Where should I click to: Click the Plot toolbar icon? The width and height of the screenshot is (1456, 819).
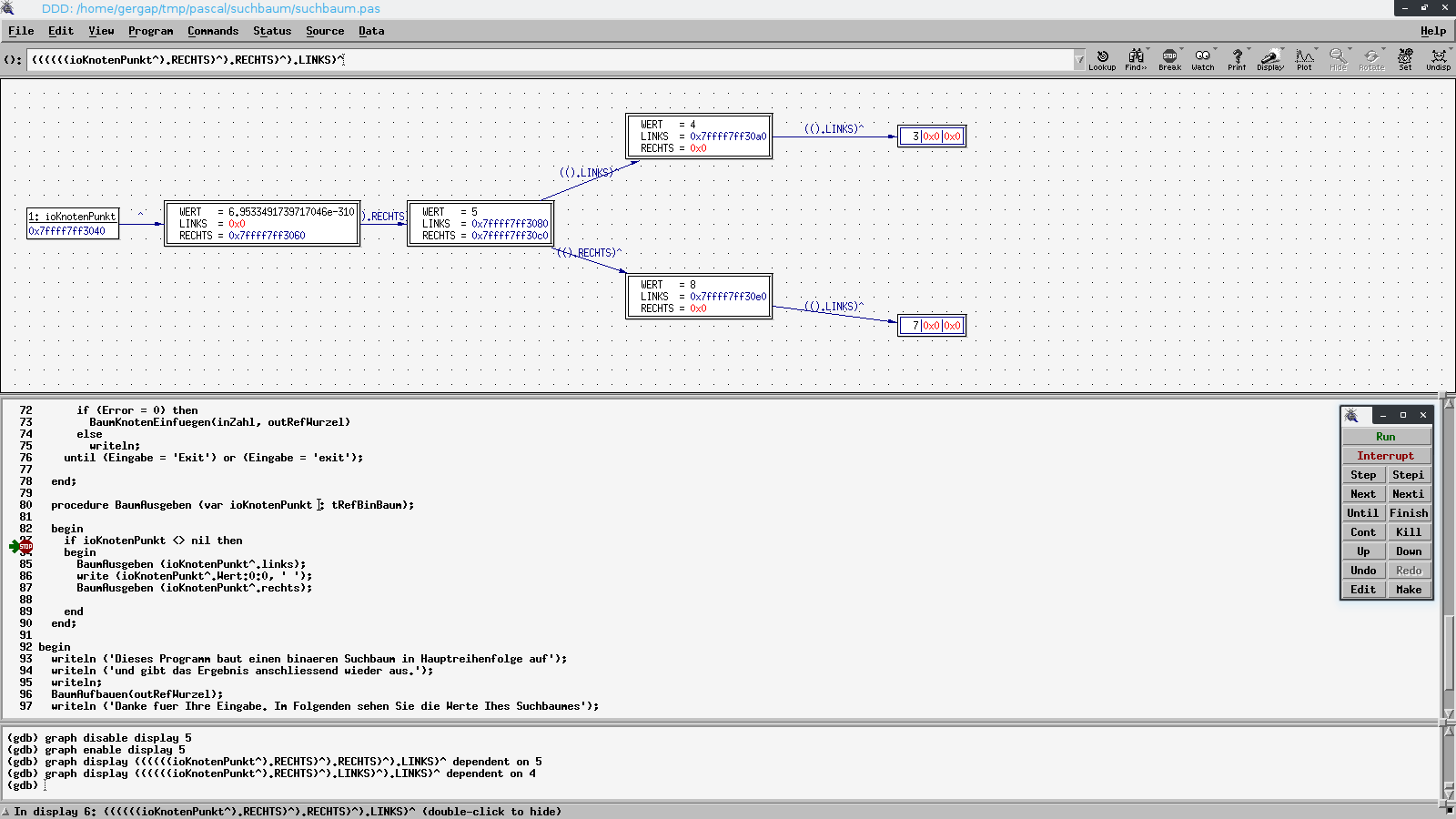(1304, 60)
